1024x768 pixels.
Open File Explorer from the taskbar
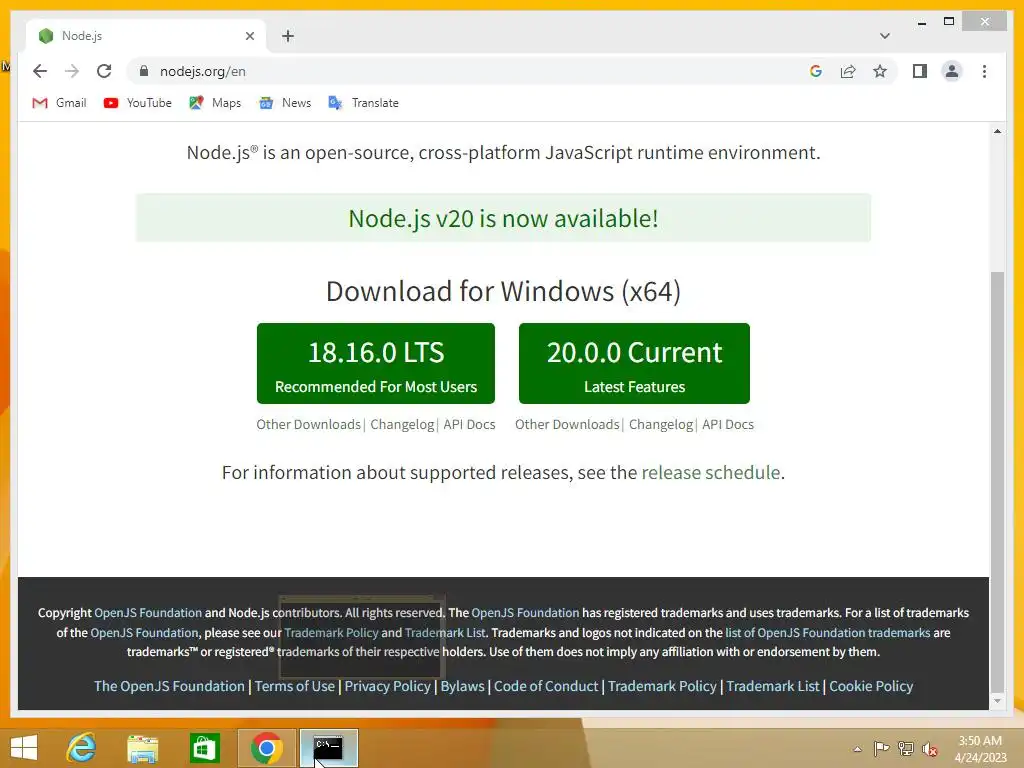(x=142, y=748)
